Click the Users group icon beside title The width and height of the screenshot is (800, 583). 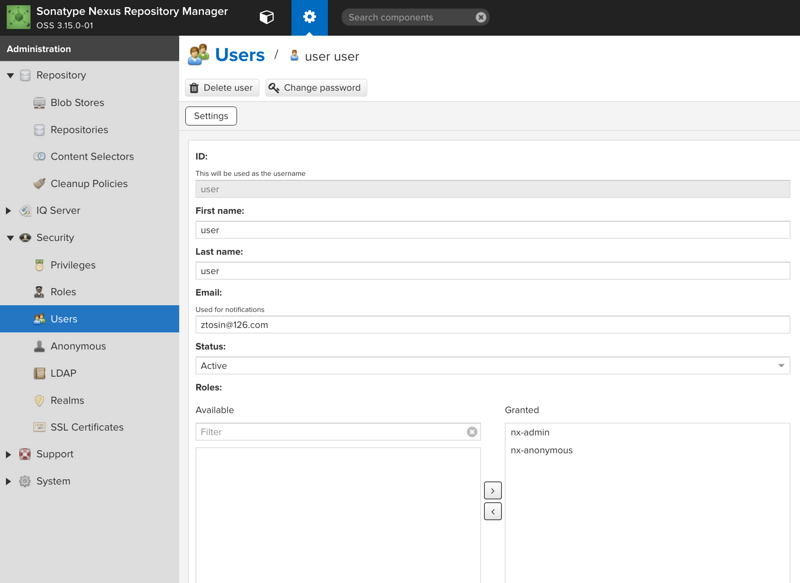[x=198, y=55]
